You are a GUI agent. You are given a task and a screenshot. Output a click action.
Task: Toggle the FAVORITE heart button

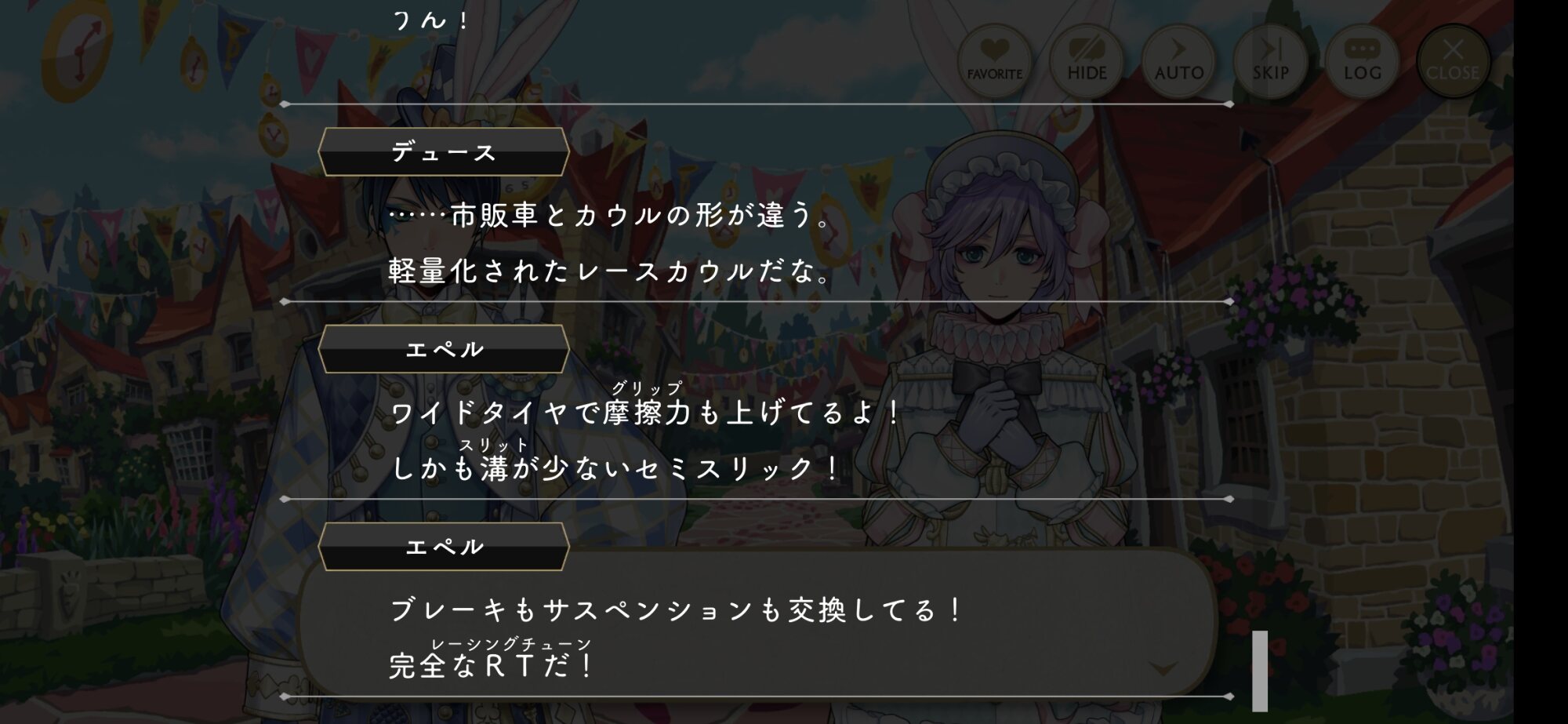[994, 60]
